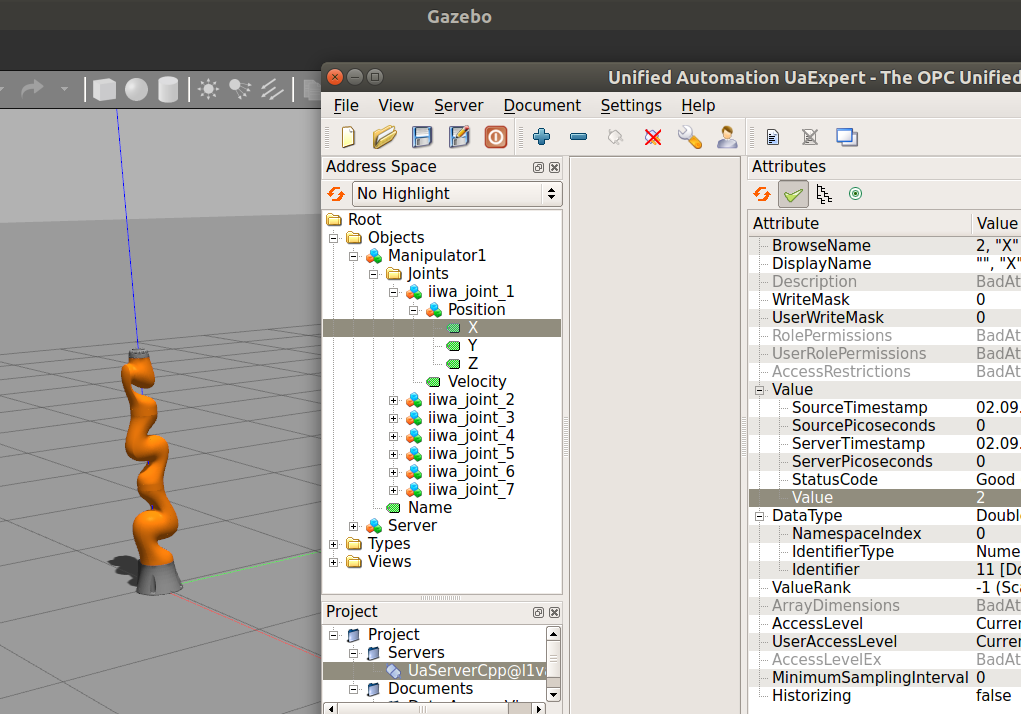Save project with the floppy disk icon
This screenshot has height=714, width=1021.
click(x=422, y=137)
